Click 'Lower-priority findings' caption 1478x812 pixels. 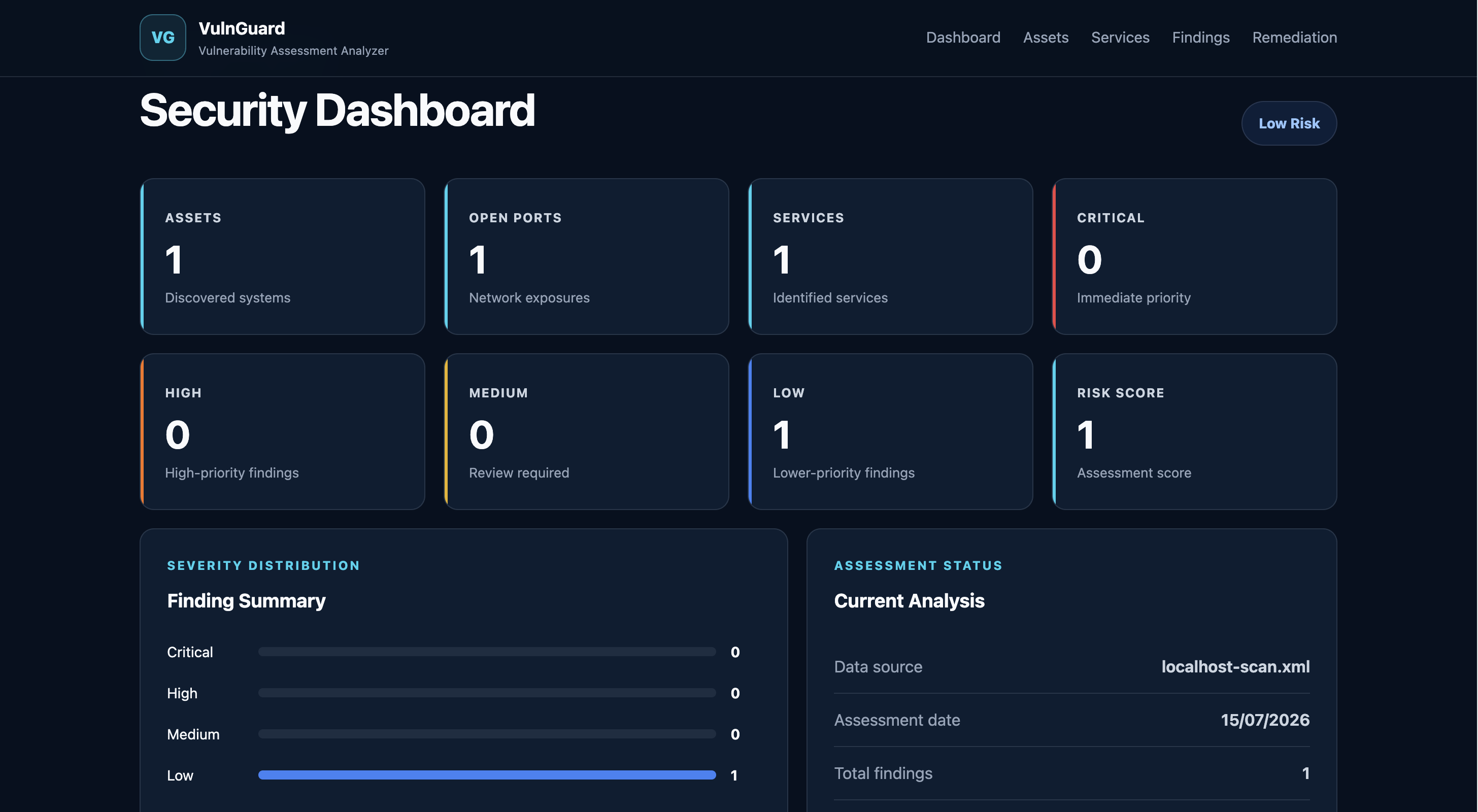(x=844, y=473)
